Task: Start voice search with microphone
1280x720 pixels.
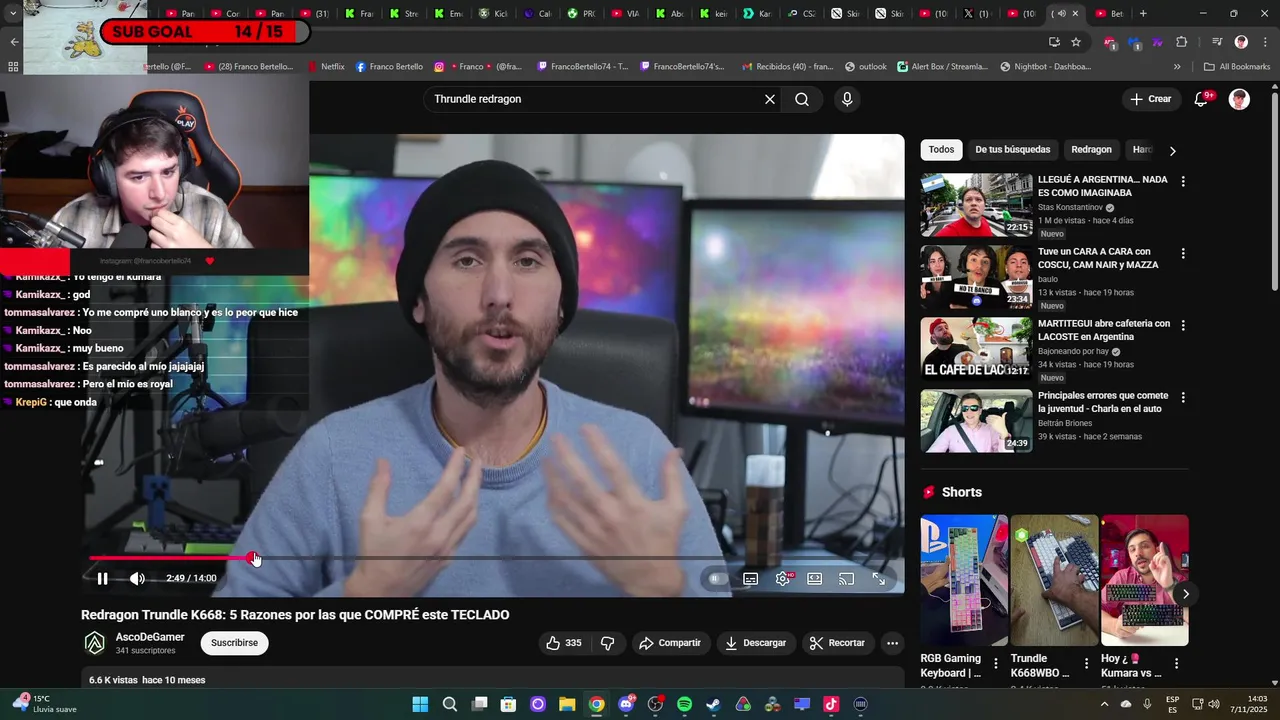Action: (847, 99)
